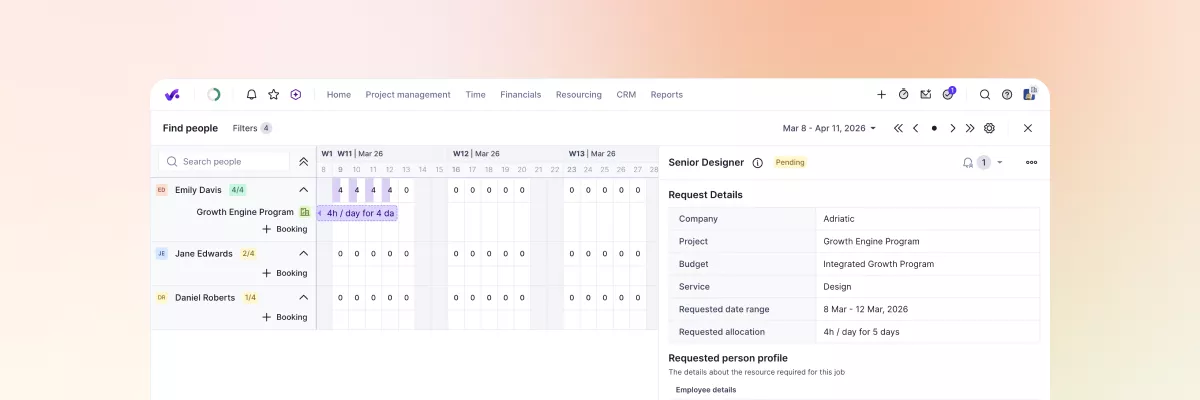Open the help question mark icon

pyautogui.click(x=1007, y=95)
